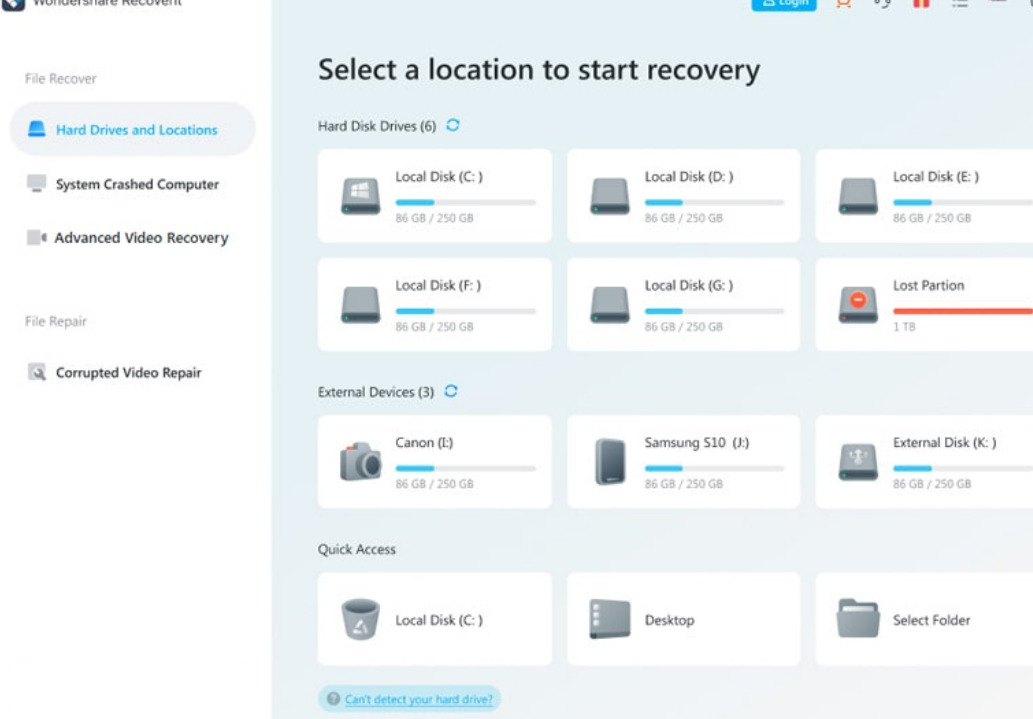Click the gift box icon
Viewport: 1033px width, 719px height.
click(921, 4)
